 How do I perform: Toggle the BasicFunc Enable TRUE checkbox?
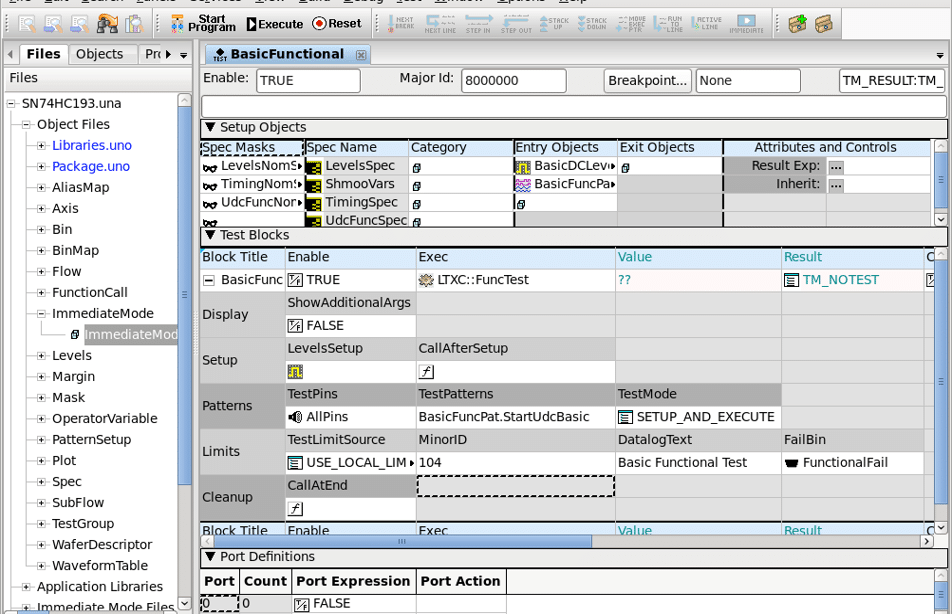pyautogui.click(x=295, y=281)
